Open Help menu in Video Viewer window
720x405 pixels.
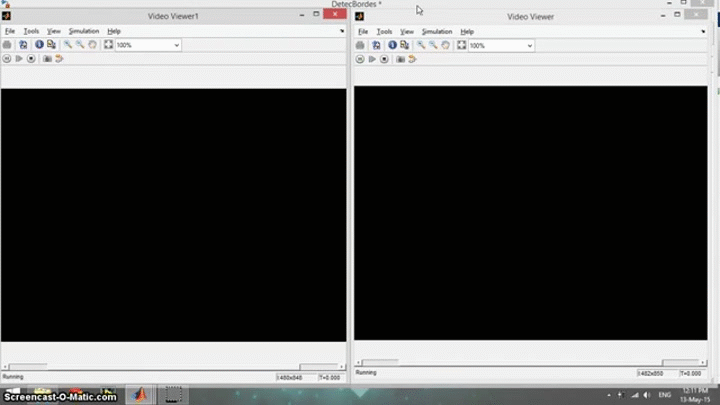pyautogui.click(x=467, y=32)
